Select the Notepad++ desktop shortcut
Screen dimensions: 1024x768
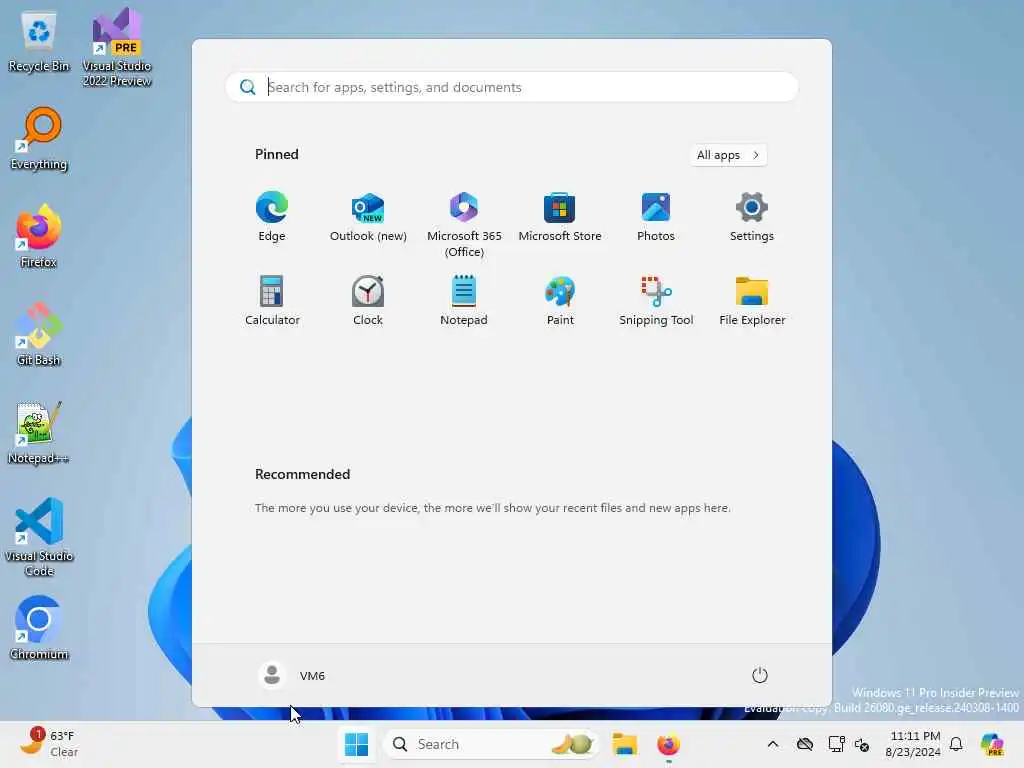pyautogui.click(x=39, y=433)
